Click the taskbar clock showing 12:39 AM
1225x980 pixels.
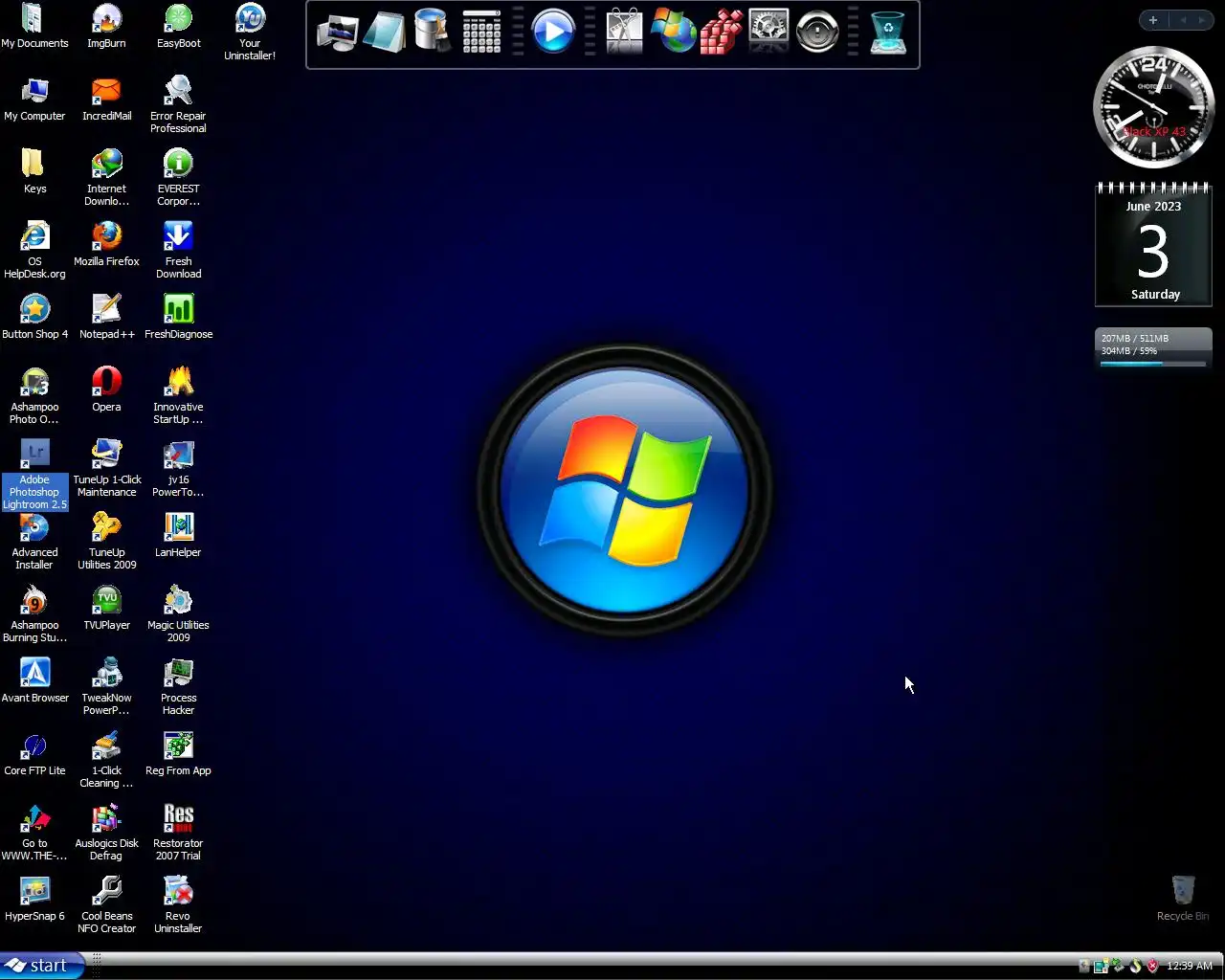point(1190,966)
